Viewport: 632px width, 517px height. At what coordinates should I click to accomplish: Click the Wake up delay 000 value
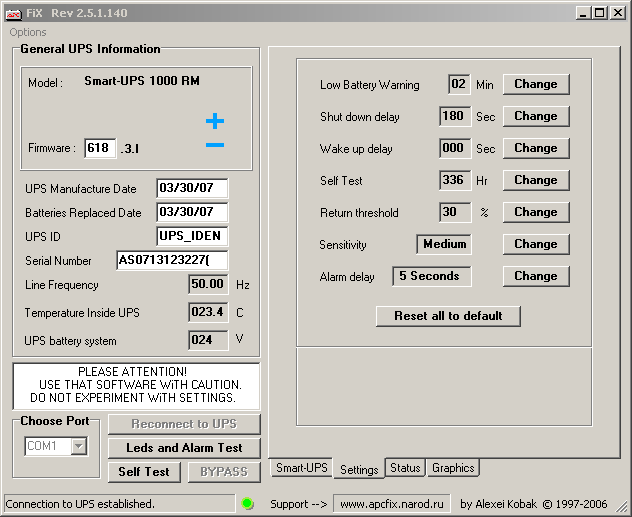(x=455, y=148)
